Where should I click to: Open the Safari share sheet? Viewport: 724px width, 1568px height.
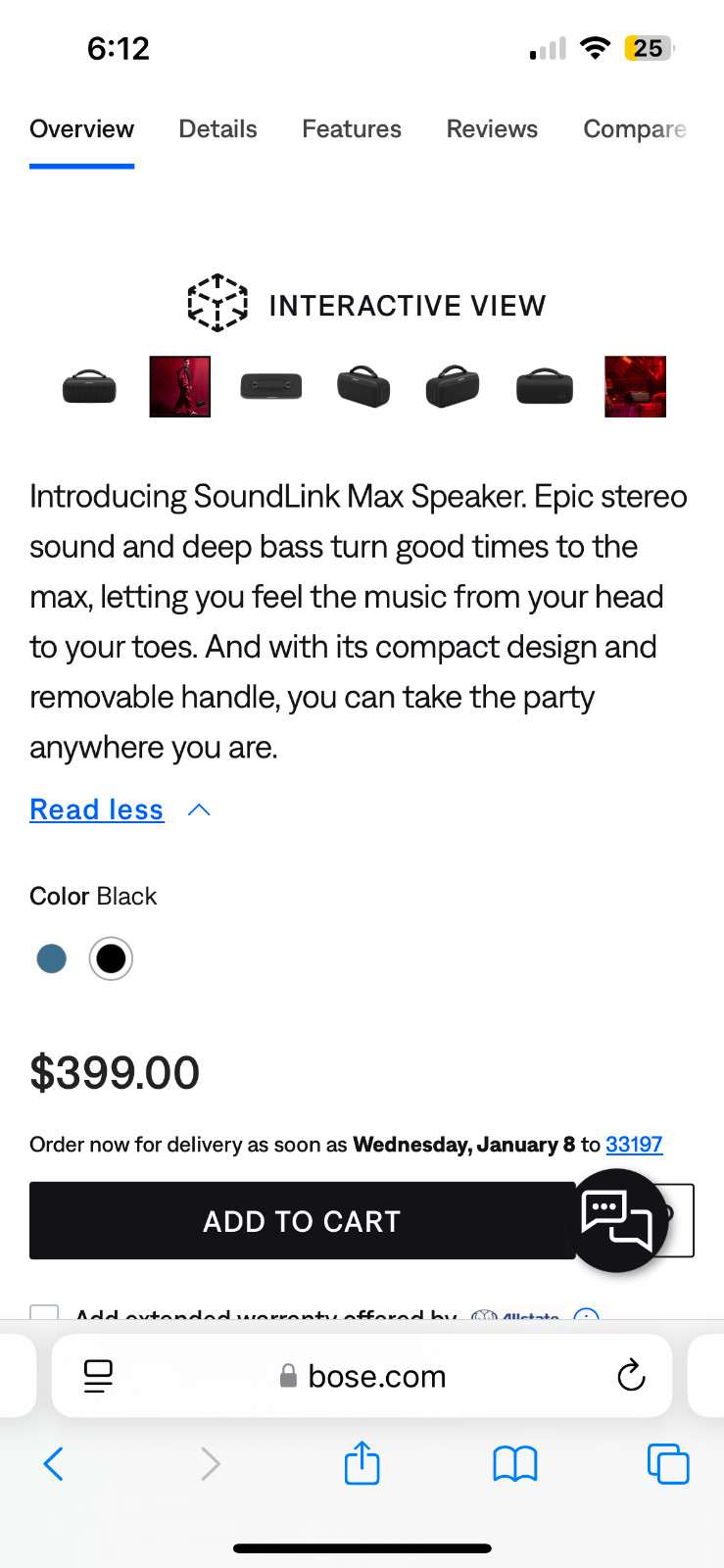pyautogui.click(x=362, y=1464)
